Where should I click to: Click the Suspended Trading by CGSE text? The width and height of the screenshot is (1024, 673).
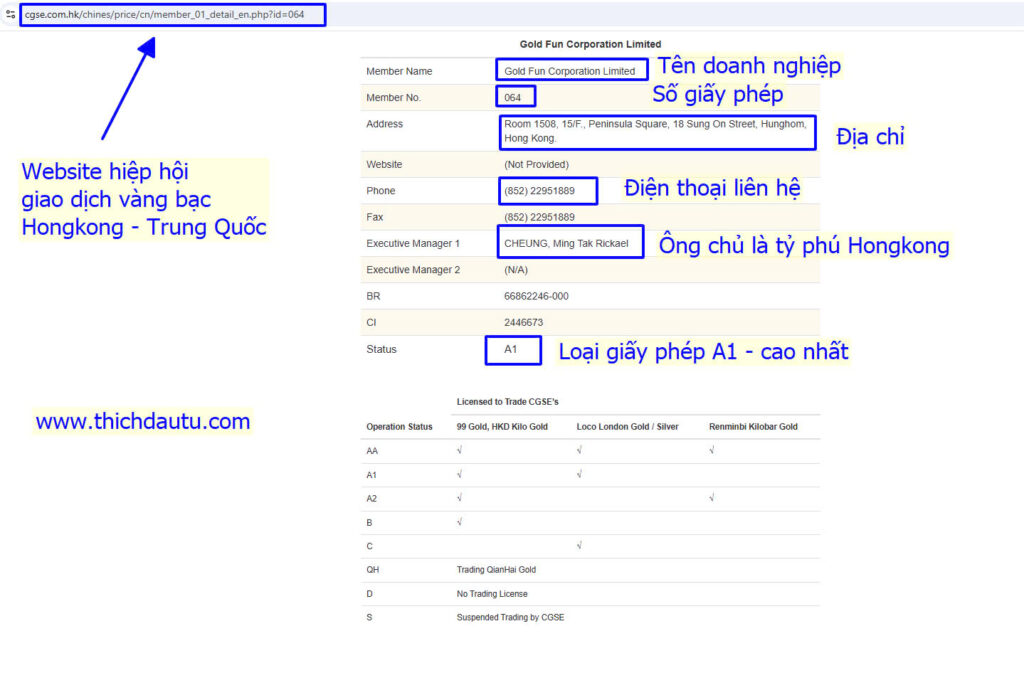click(x=510, y=618)
